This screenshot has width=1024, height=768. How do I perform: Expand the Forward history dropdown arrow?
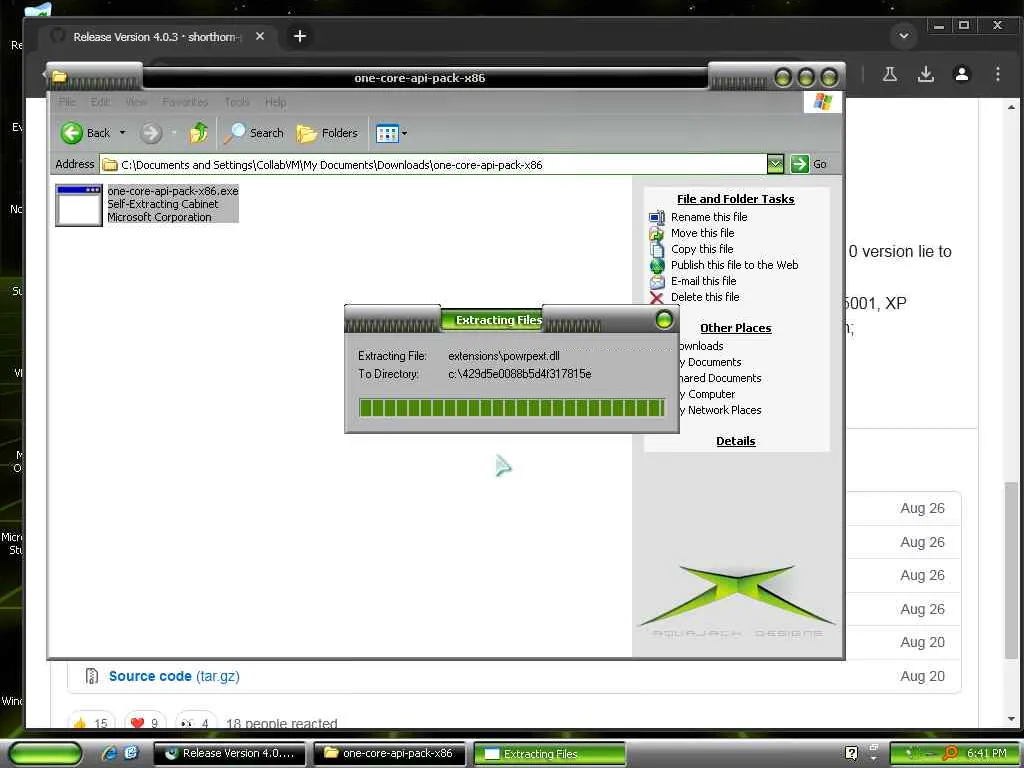tap(174, 133)
